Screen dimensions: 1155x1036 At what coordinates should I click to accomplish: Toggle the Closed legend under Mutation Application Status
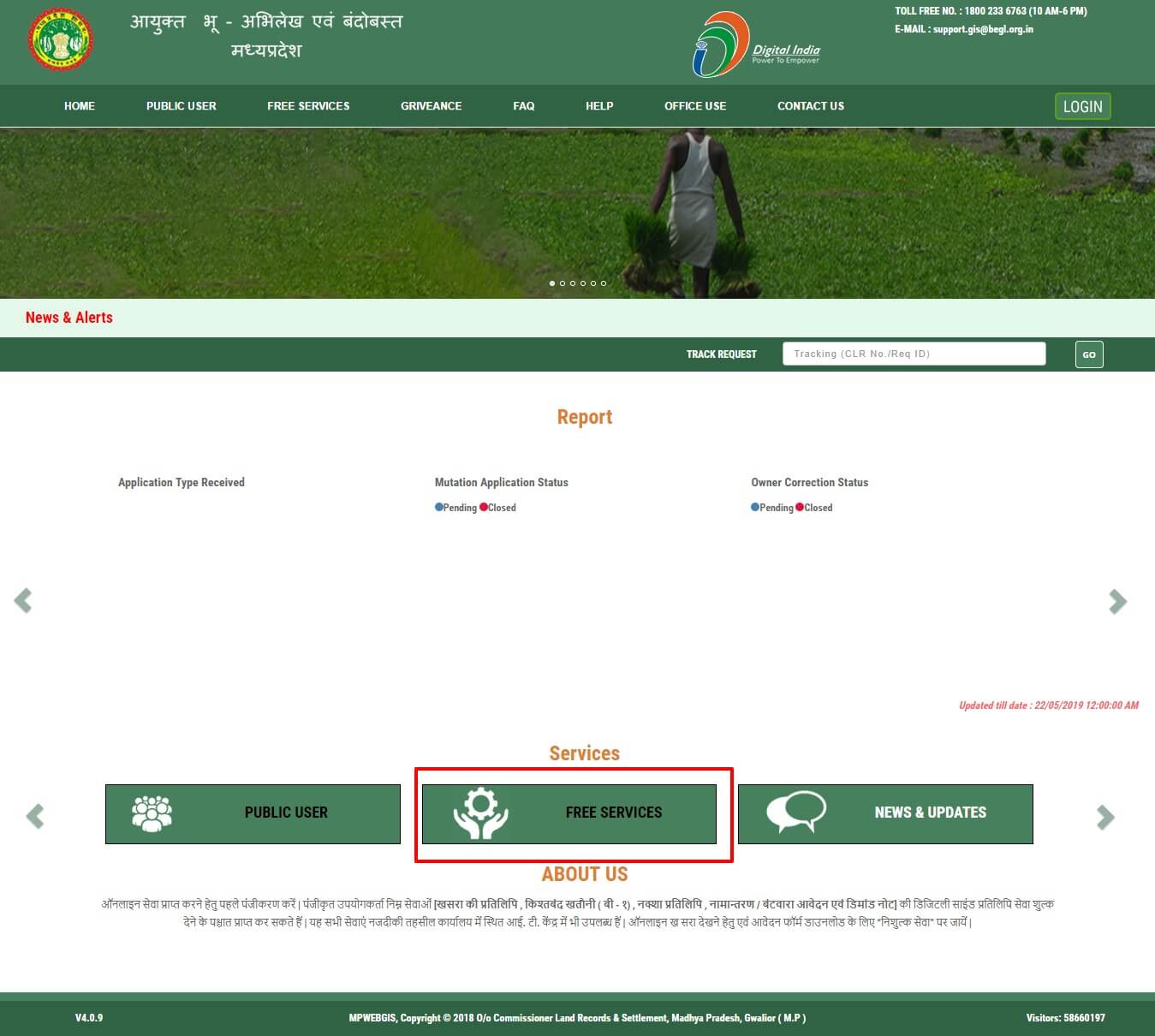click(497, 507)
